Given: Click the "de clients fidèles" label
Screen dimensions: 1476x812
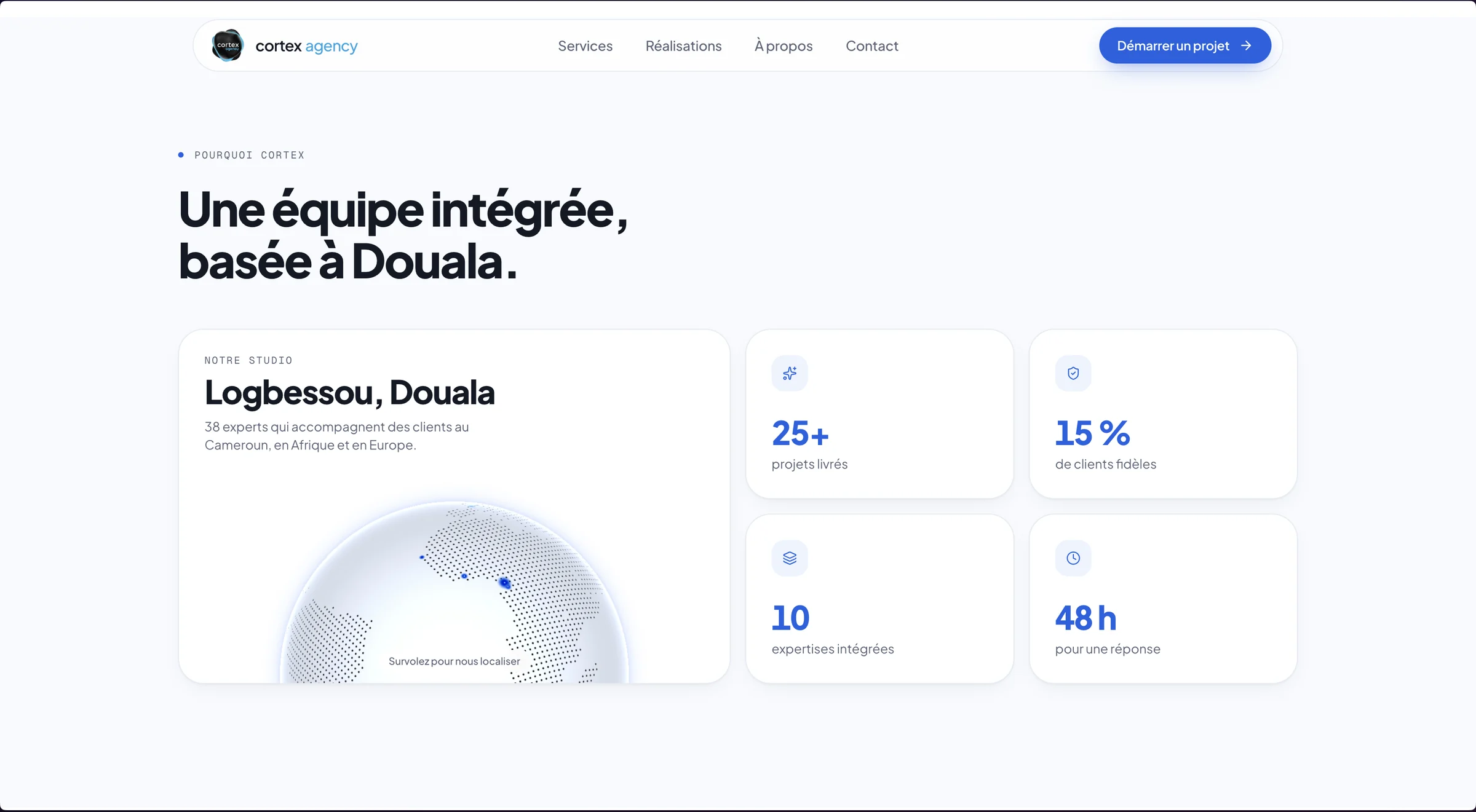Looking at the screenshot, I should 1105,464.
